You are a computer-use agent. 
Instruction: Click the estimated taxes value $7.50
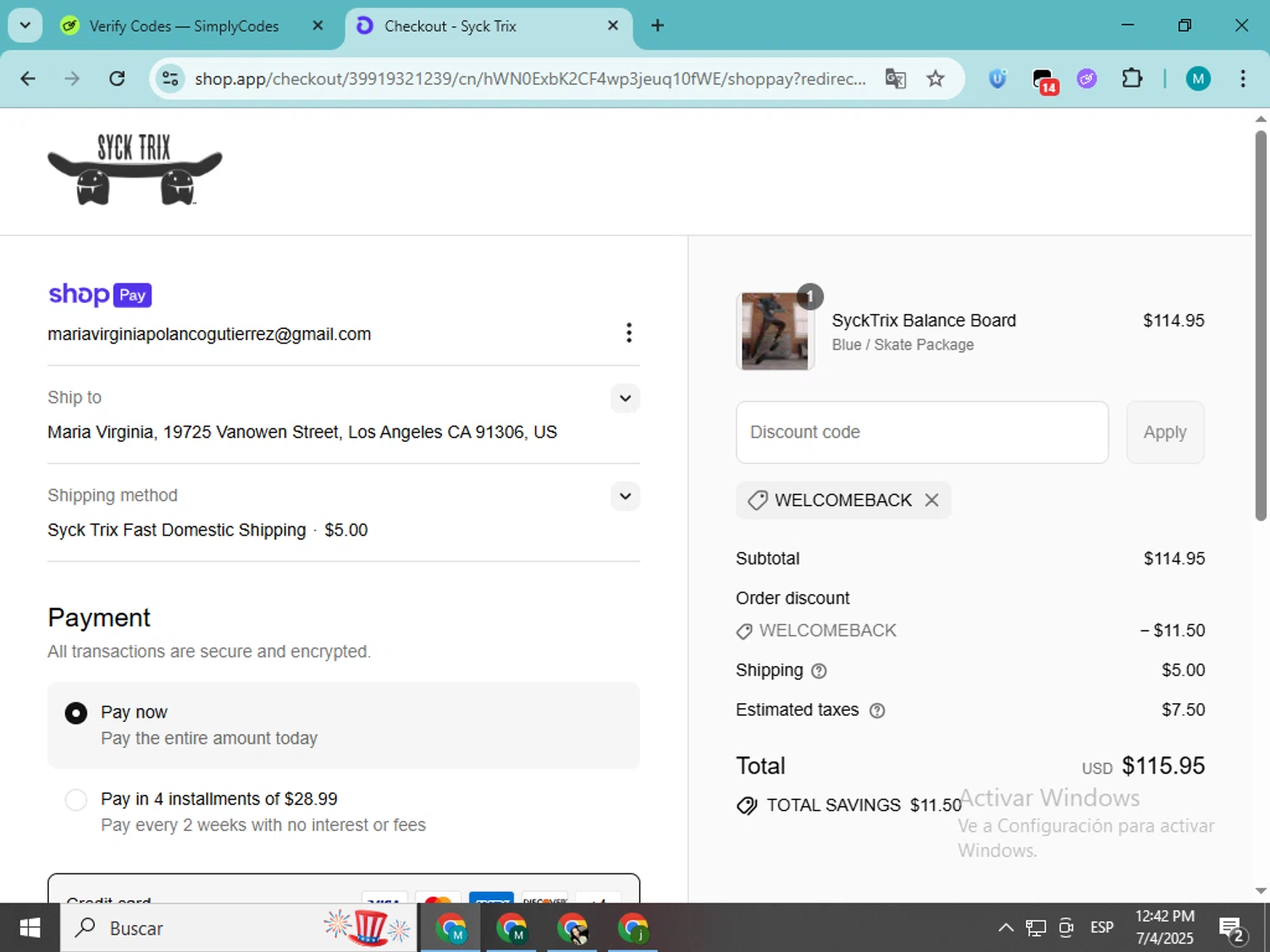point(1184,711)
